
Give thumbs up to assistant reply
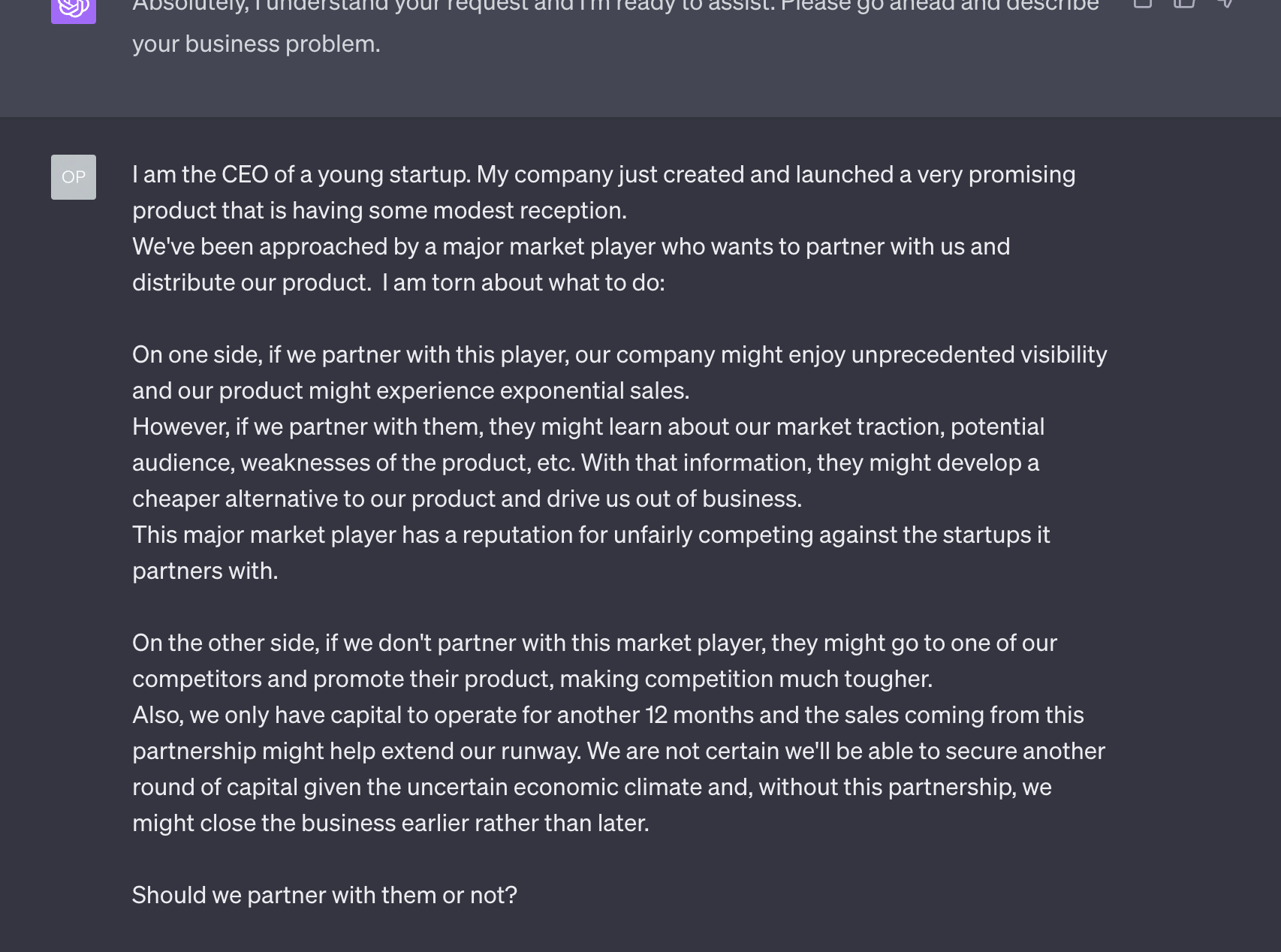1184,3
